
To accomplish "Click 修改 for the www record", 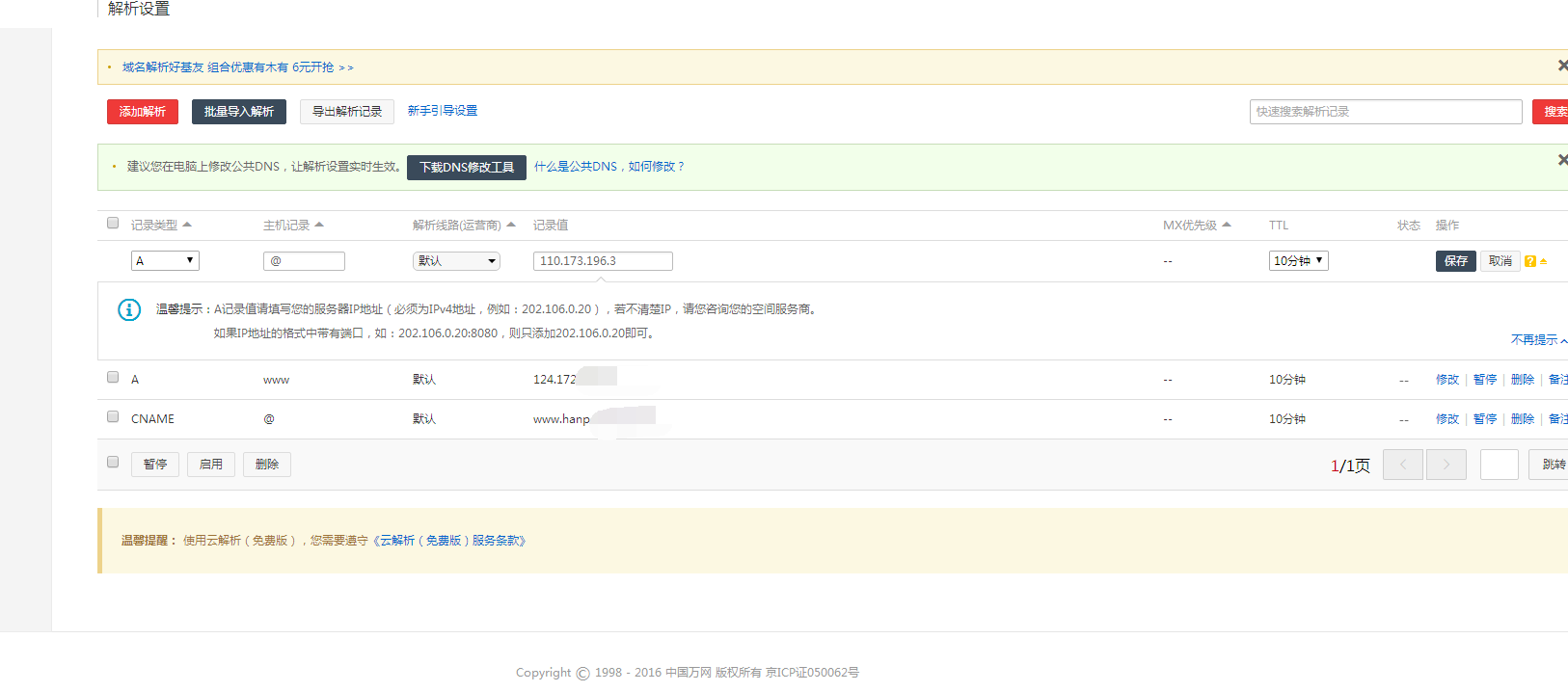I will coord(1446,380).
